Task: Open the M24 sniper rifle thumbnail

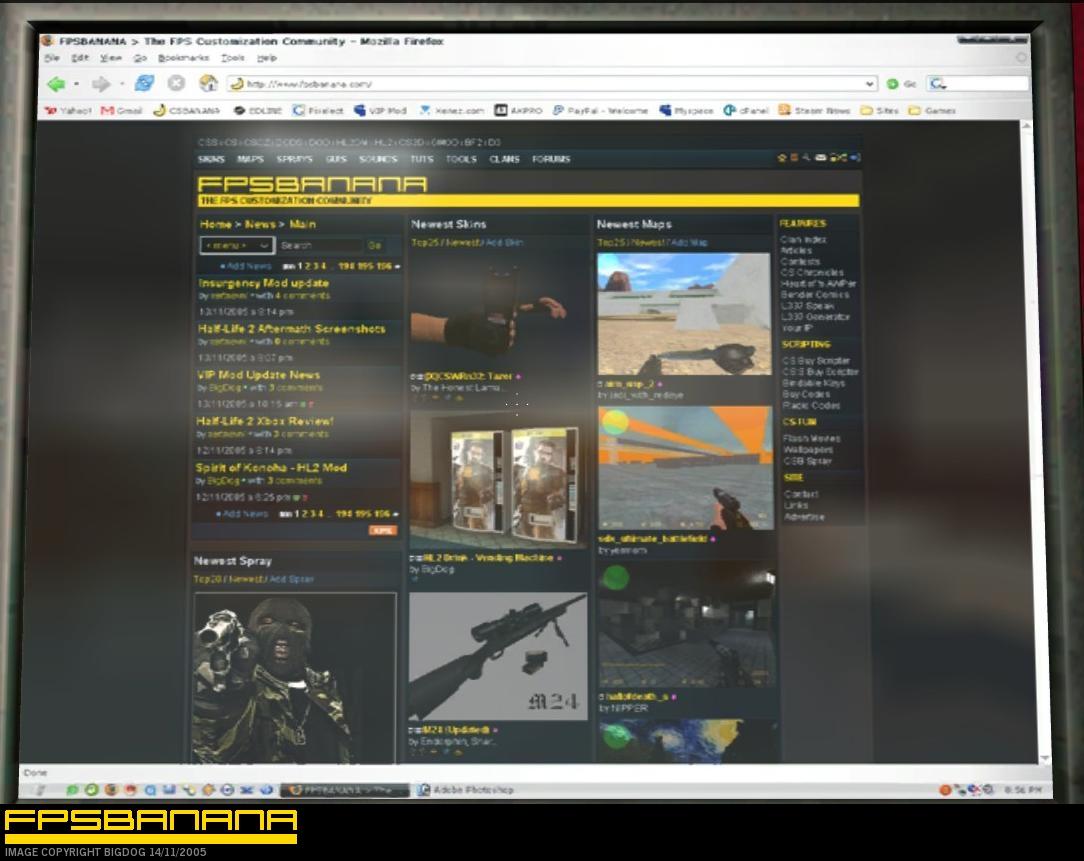Action: tap(498, 656)
